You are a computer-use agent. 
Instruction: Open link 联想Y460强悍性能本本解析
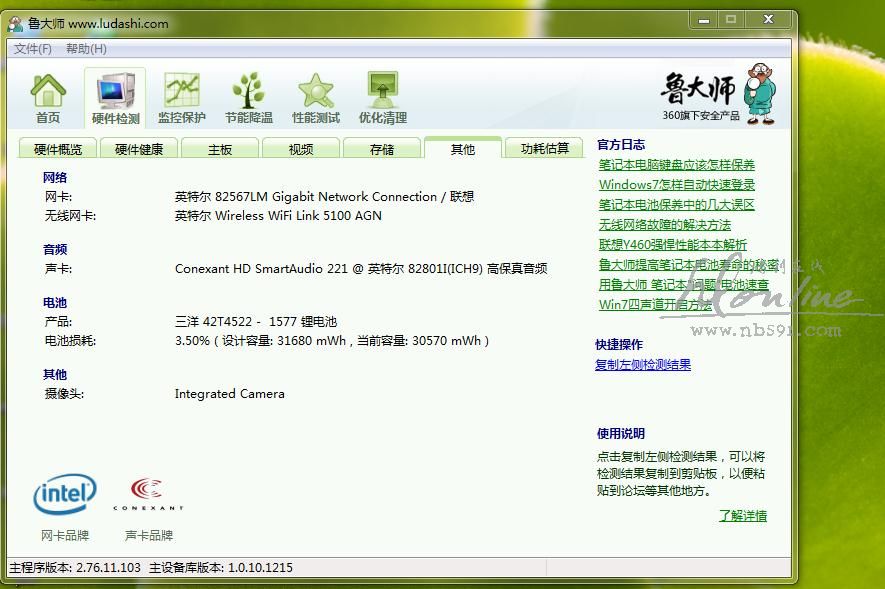(672, 244)
